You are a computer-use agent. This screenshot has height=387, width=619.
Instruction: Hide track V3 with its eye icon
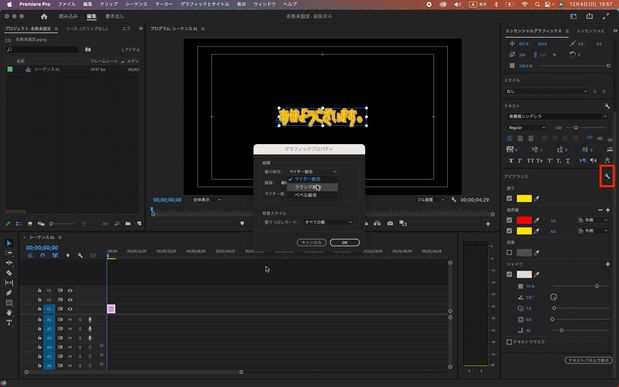[70, 291]
